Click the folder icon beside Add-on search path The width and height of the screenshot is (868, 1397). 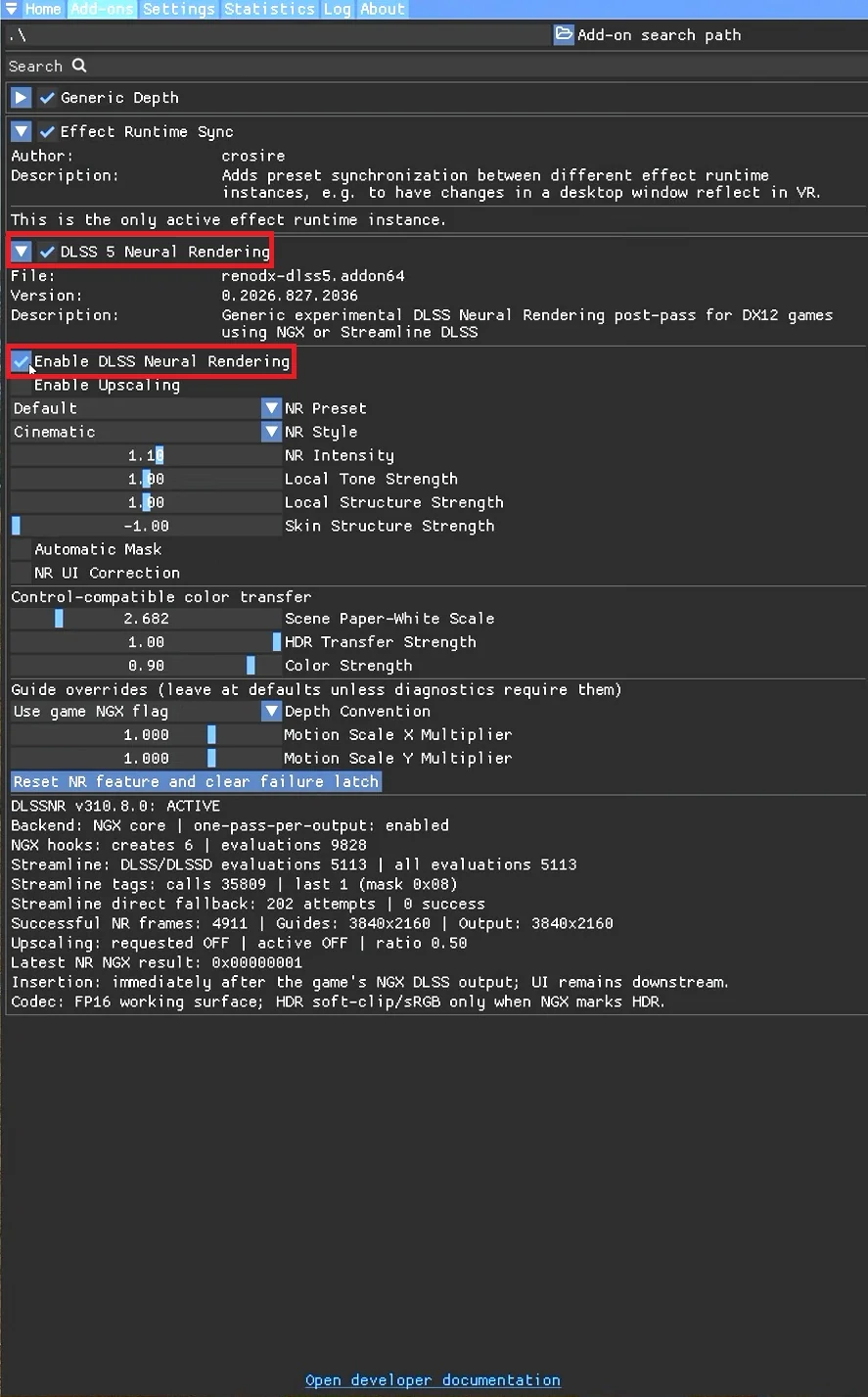(x=564, y=34)
